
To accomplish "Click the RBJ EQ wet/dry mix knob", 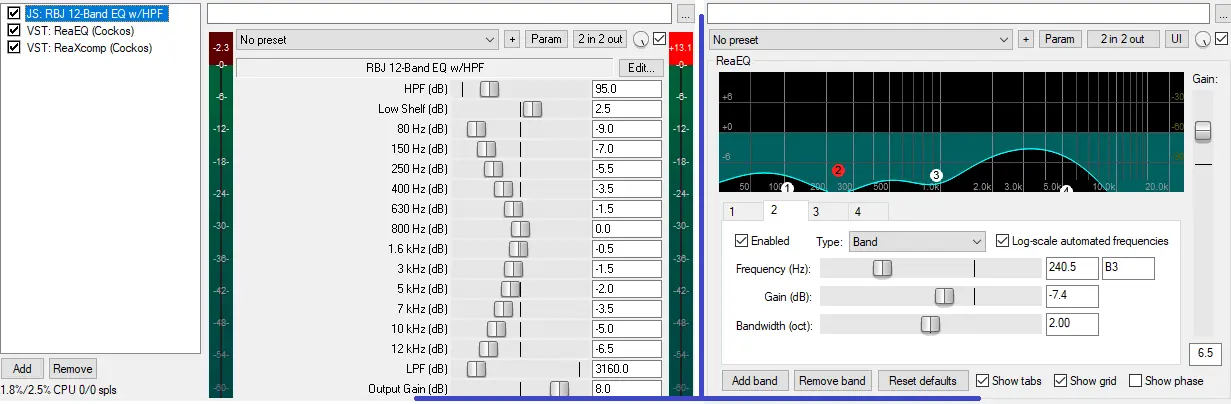I will click(640, 39).
